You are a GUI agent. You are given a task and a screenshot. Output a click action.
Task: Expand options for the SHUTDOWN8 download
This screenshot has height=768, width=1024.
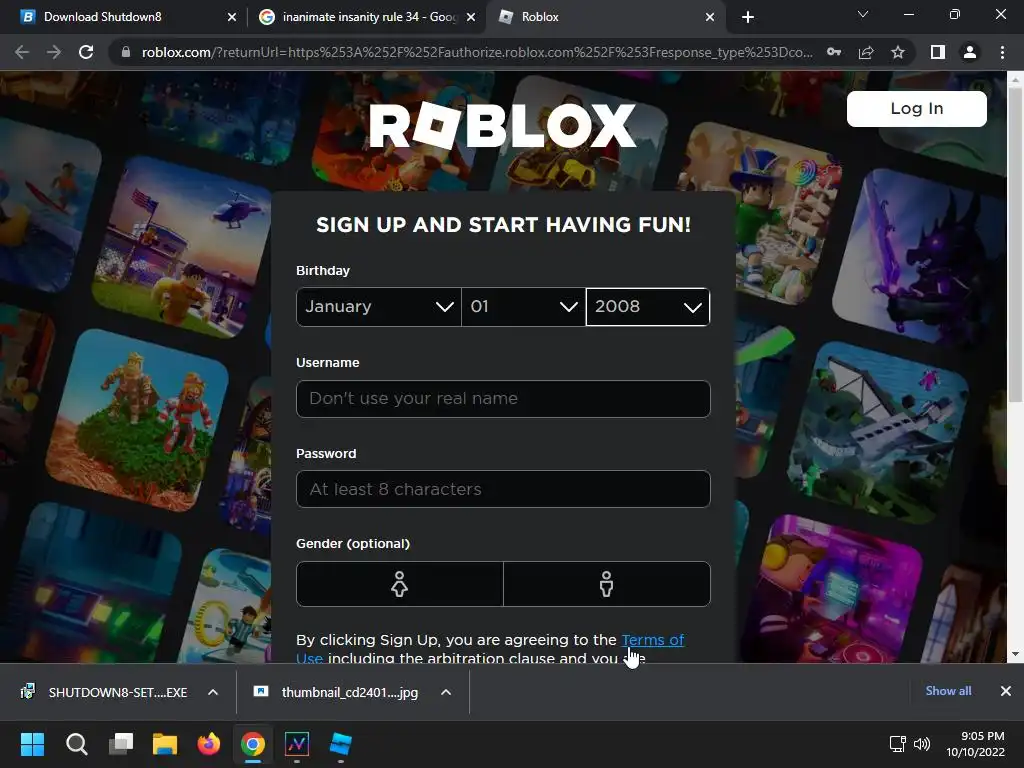pyautogui.click(x=213, y=692)
